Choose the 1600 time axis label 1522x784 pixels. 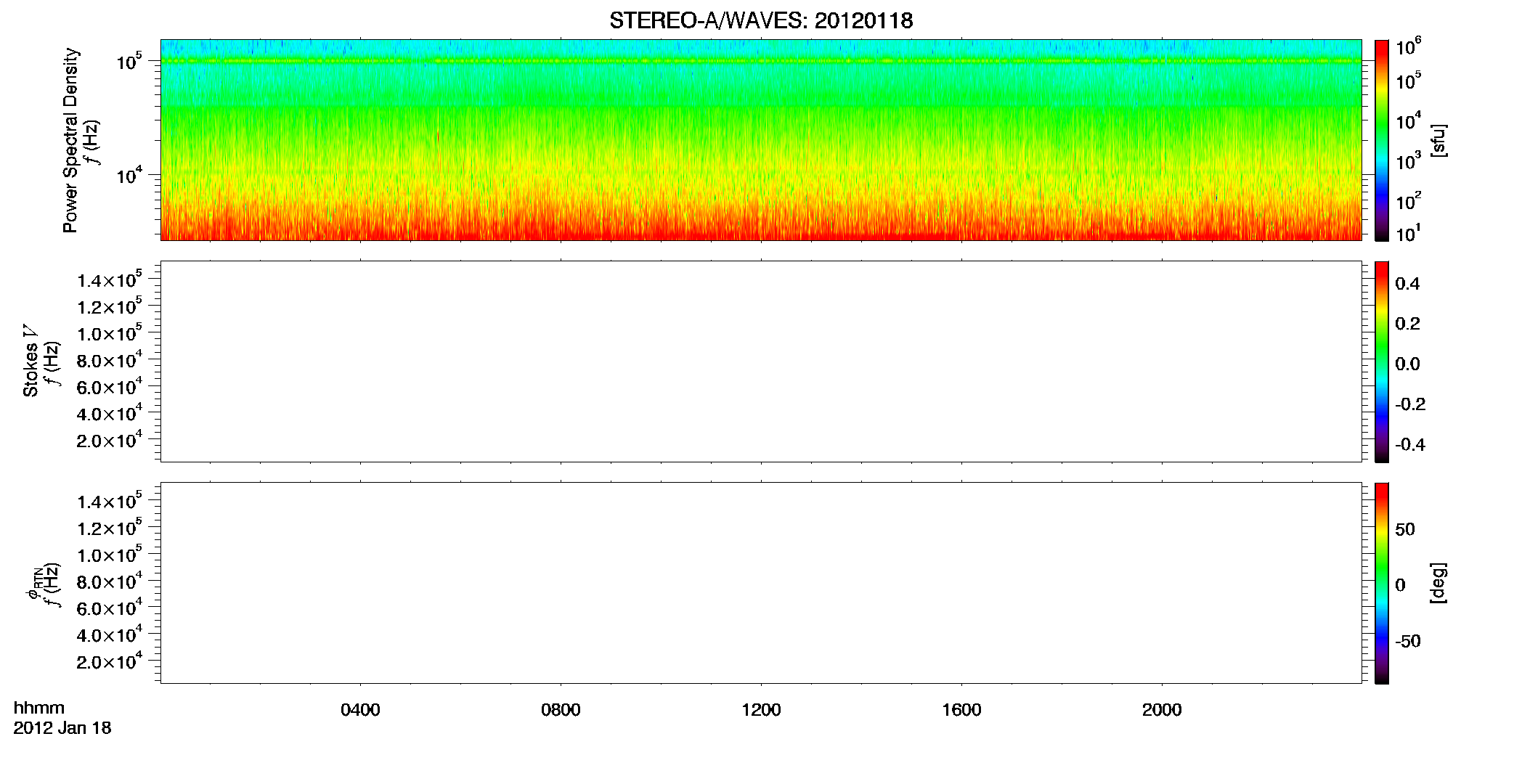pos(961,710)
